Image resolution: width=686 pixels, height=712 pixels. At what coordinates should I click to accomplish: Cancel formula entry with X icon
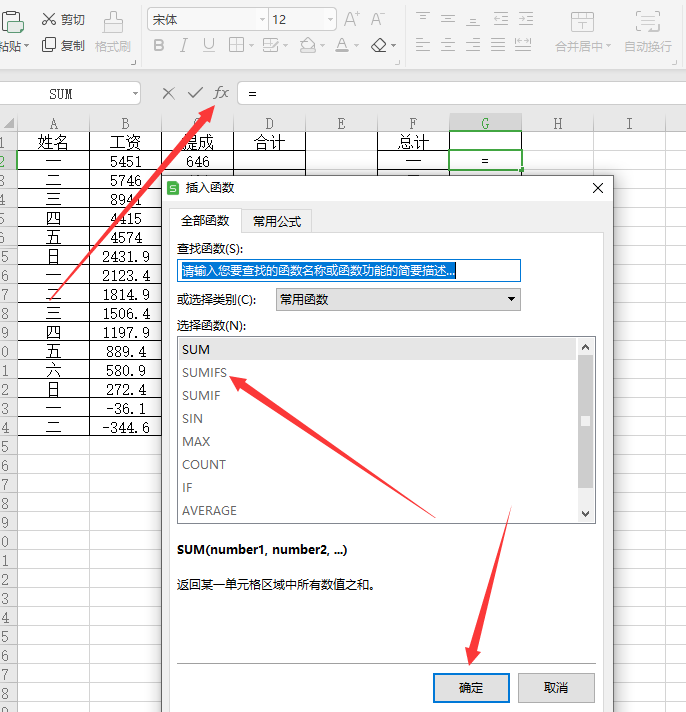(x=168, y=94)
